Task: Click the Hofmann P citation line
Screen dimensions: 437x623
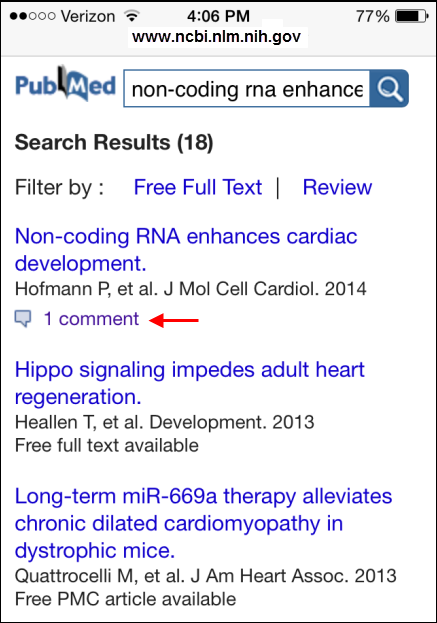Action: click(x=191, y=289)
